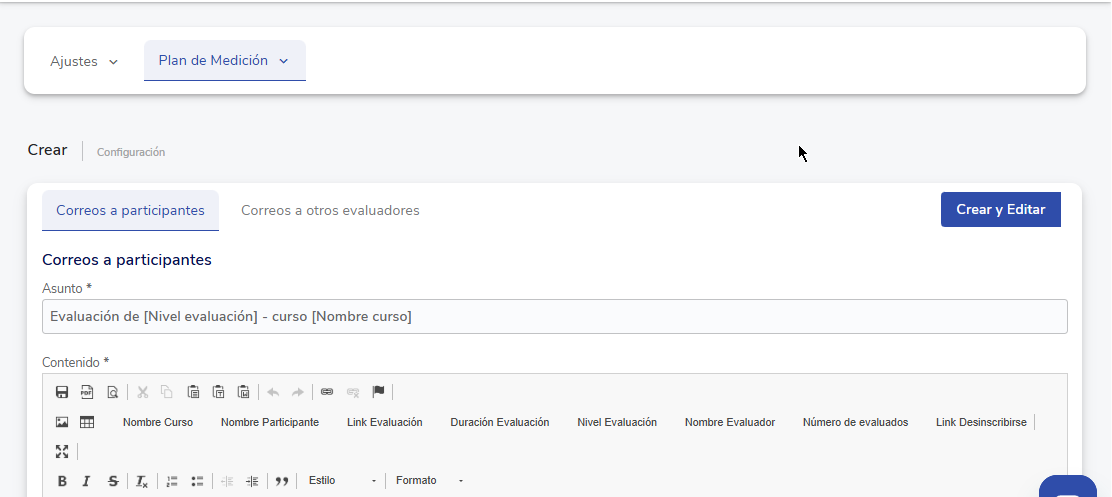Insert a link with the chain icon

326,392
